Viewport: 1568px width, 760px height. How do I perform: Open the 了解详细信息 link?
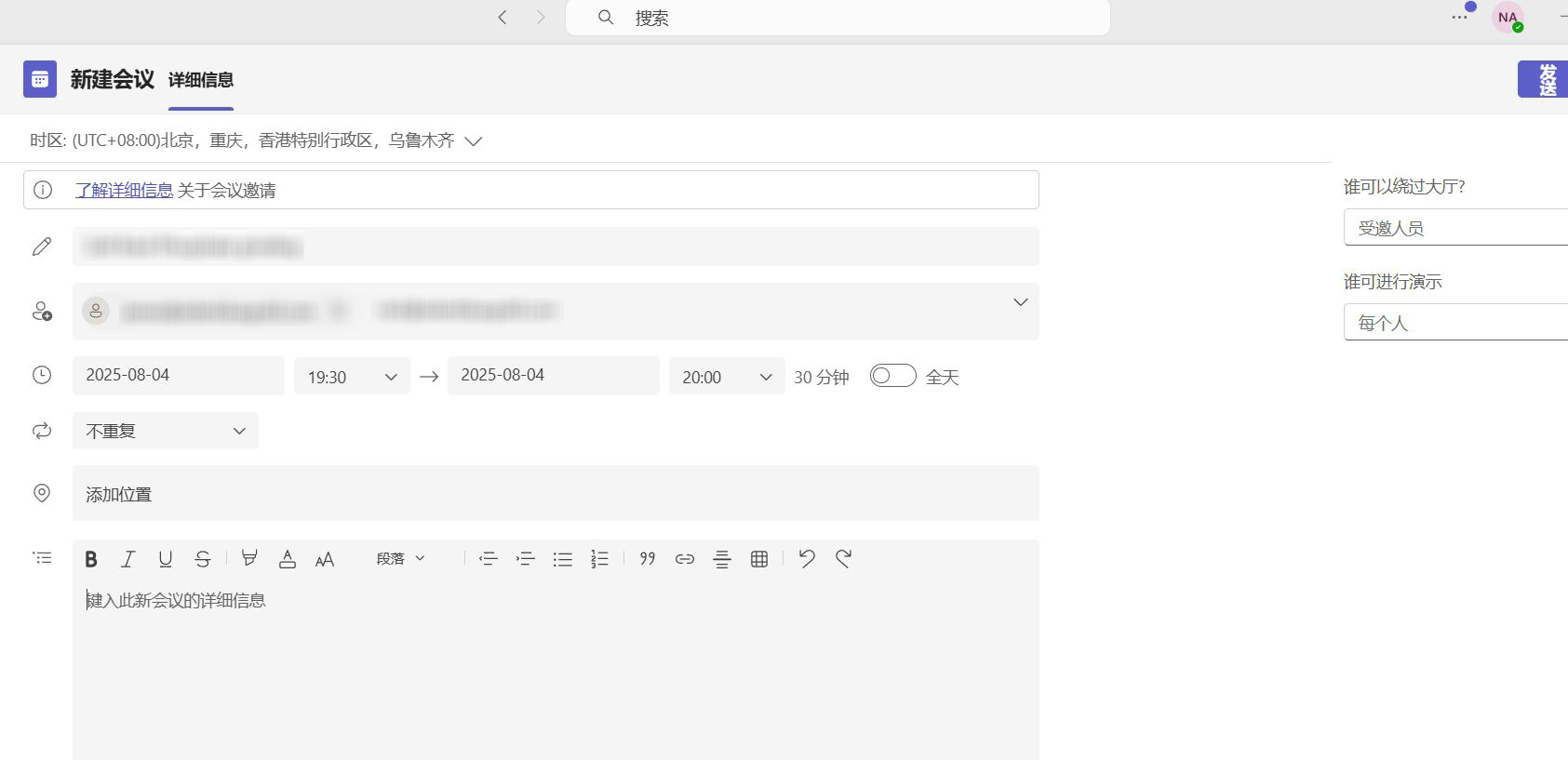[x=124, y=191]
